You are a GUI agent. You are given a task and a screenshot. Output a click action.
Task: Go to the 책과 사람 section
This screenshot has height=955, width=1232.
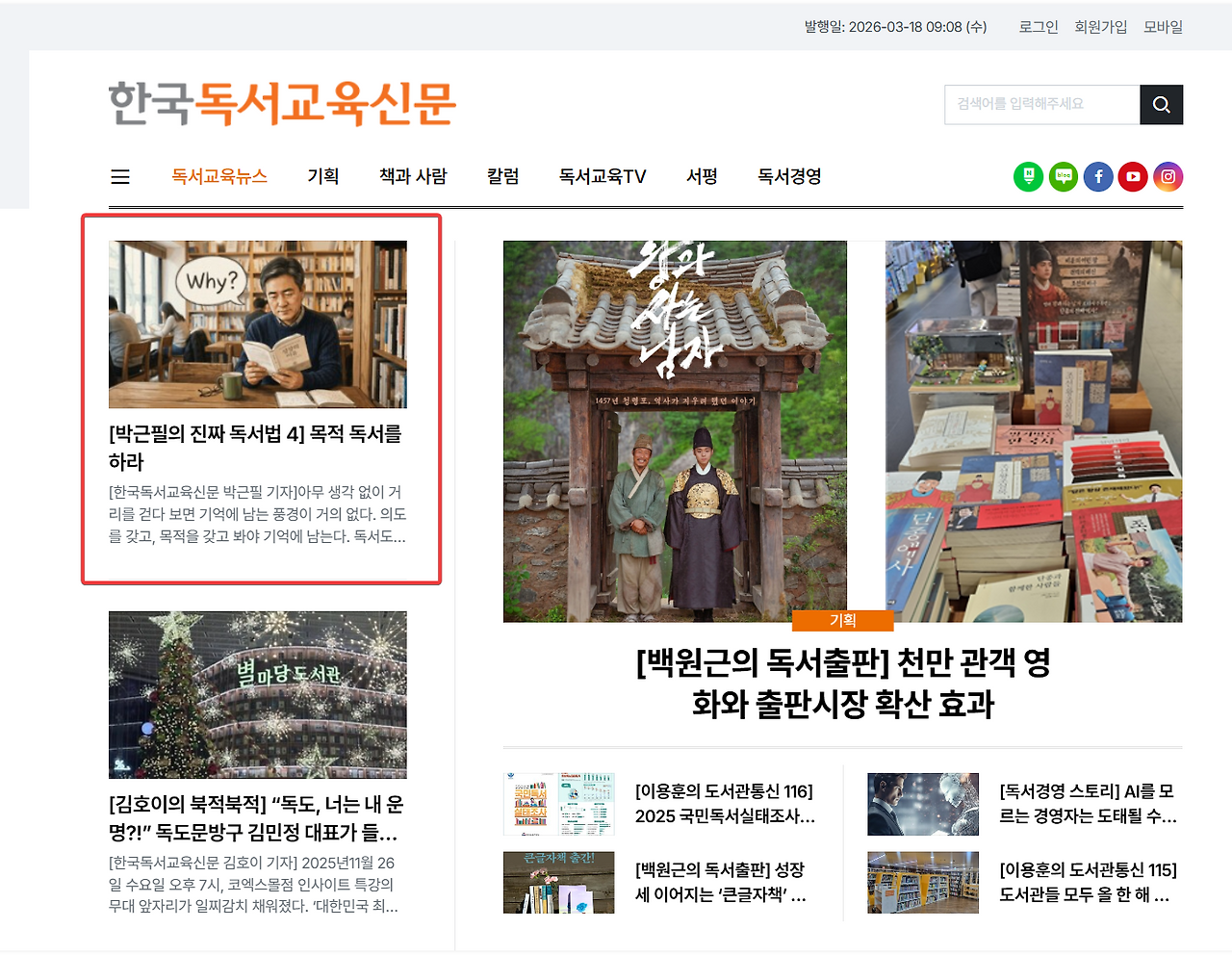(413, 176)
